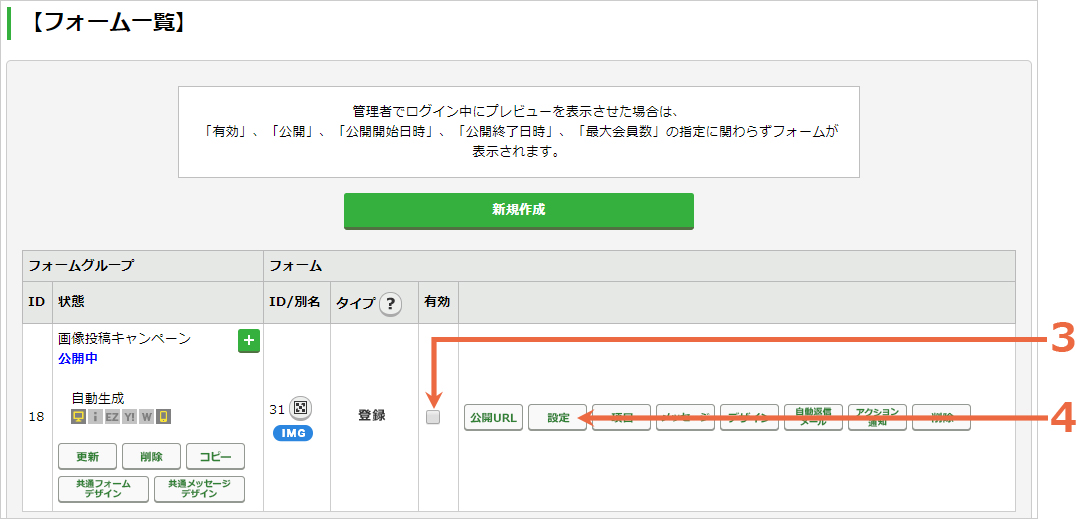Click the ID/別名 column header
The image size is (1077, 519).
(x=296, y=303)
